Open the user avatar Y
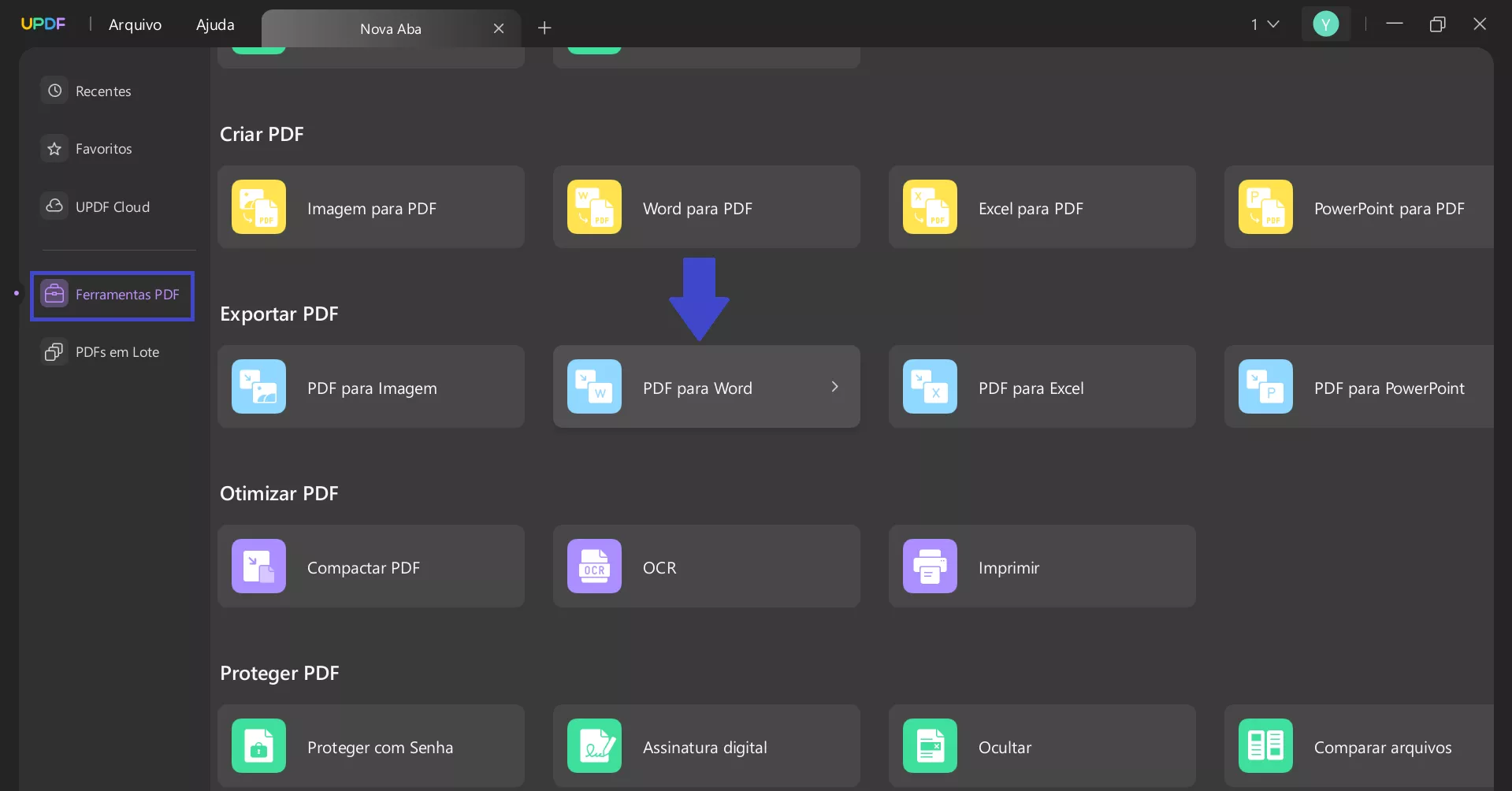The image size is (1512, 791). (x=1326, y=24)
